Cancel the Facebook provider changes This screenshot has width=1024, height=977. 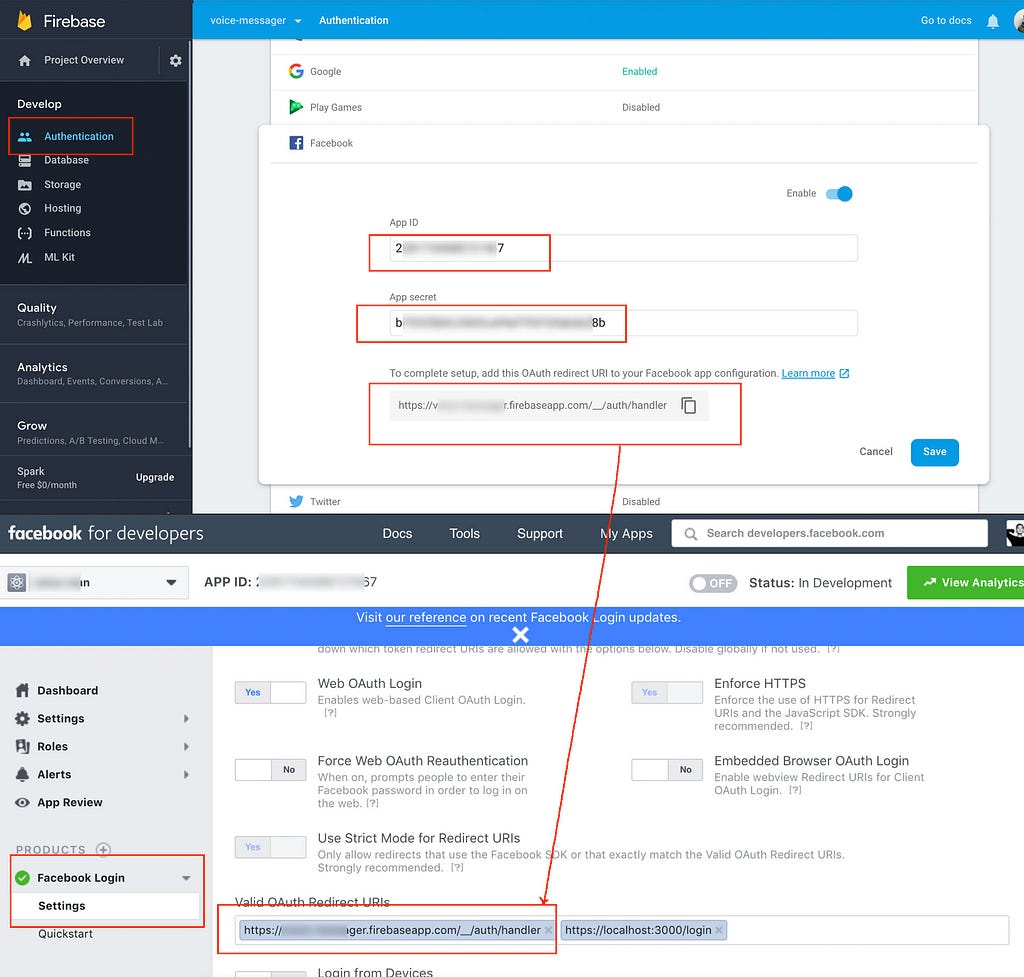(876, 452)
